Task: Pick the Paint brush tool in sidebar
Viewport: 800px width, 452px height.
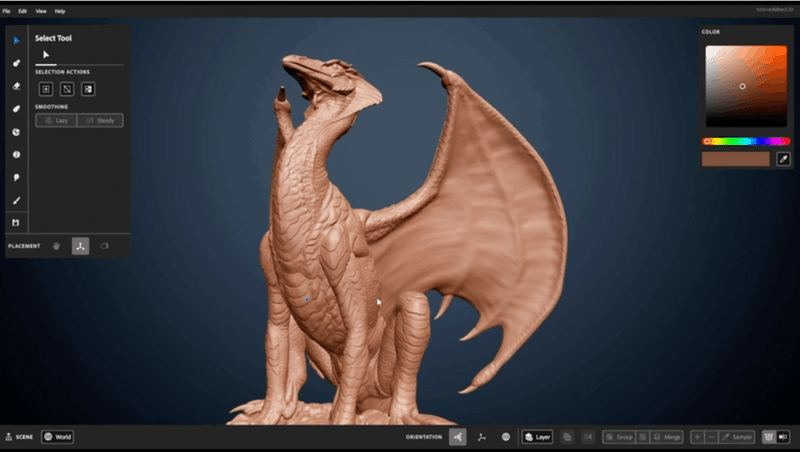Action: tap(16, 200)
